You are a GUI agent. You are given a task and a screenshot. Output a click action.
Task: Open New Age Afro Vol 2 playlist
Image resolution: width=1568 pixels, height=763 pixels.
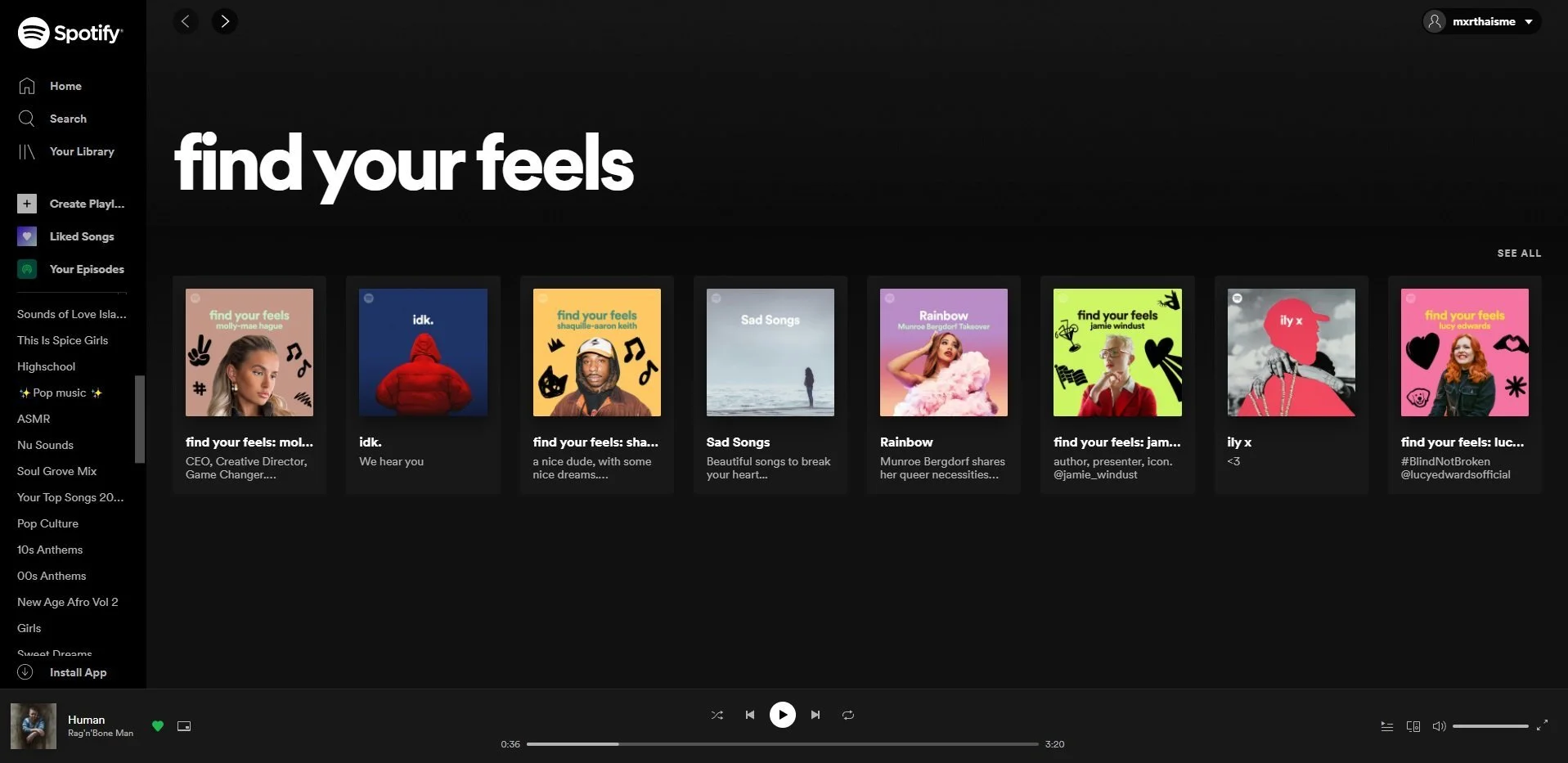[x=67, y=602]
